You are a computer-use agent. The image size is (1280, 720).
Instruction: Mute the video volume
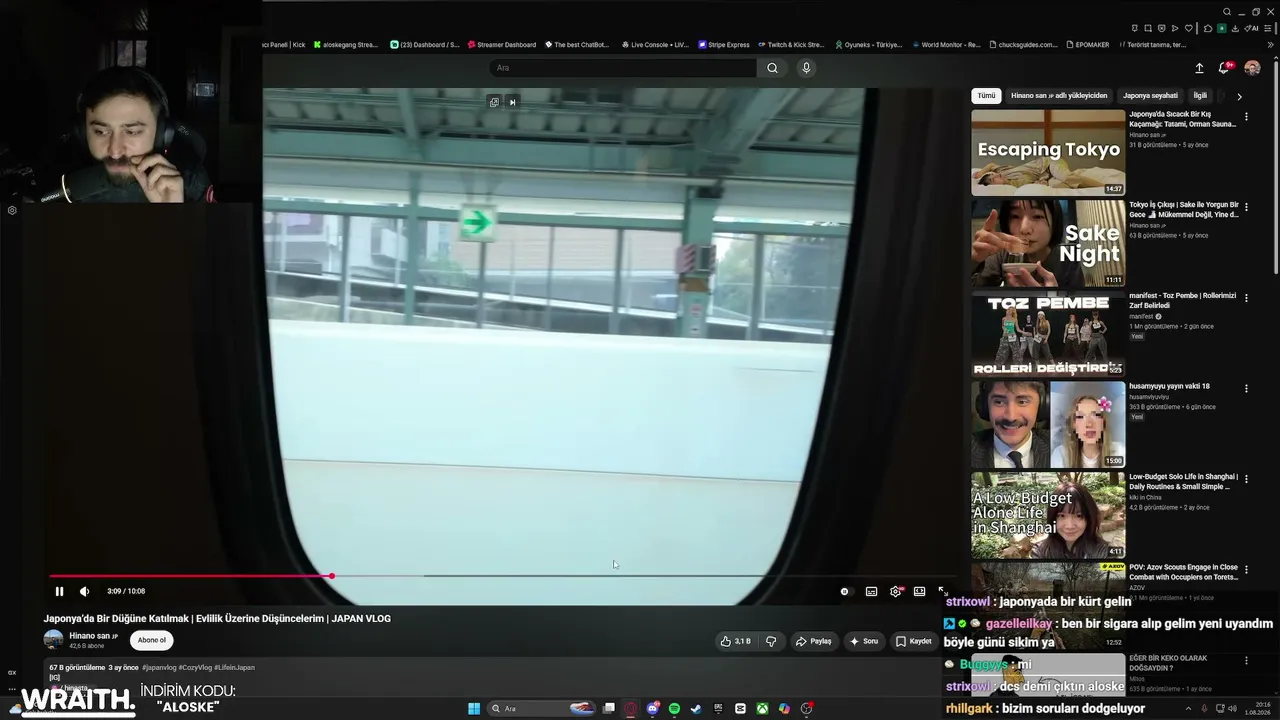[84, 591]
